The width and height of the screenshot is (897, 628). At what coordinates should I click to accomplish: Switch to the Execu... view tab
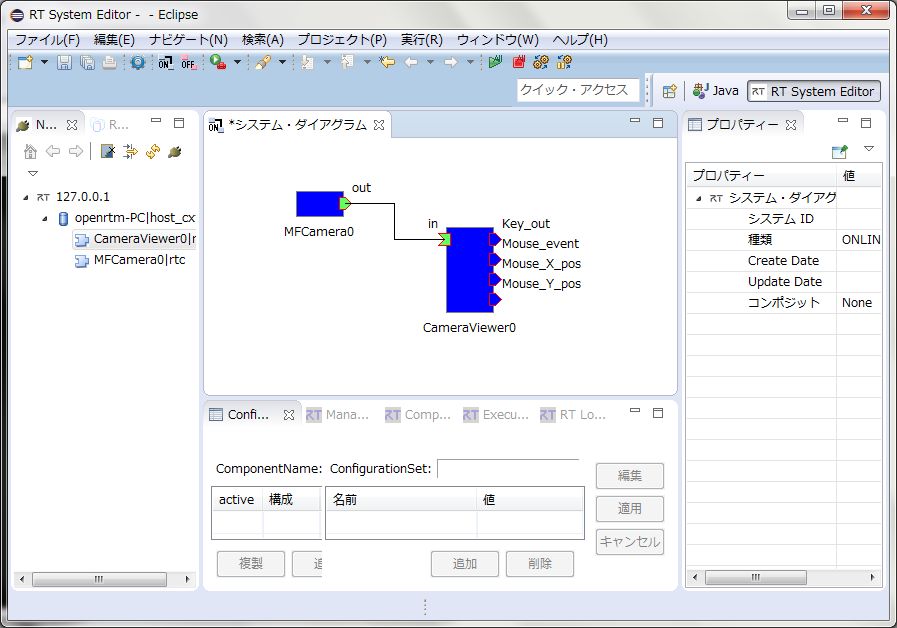495,415
